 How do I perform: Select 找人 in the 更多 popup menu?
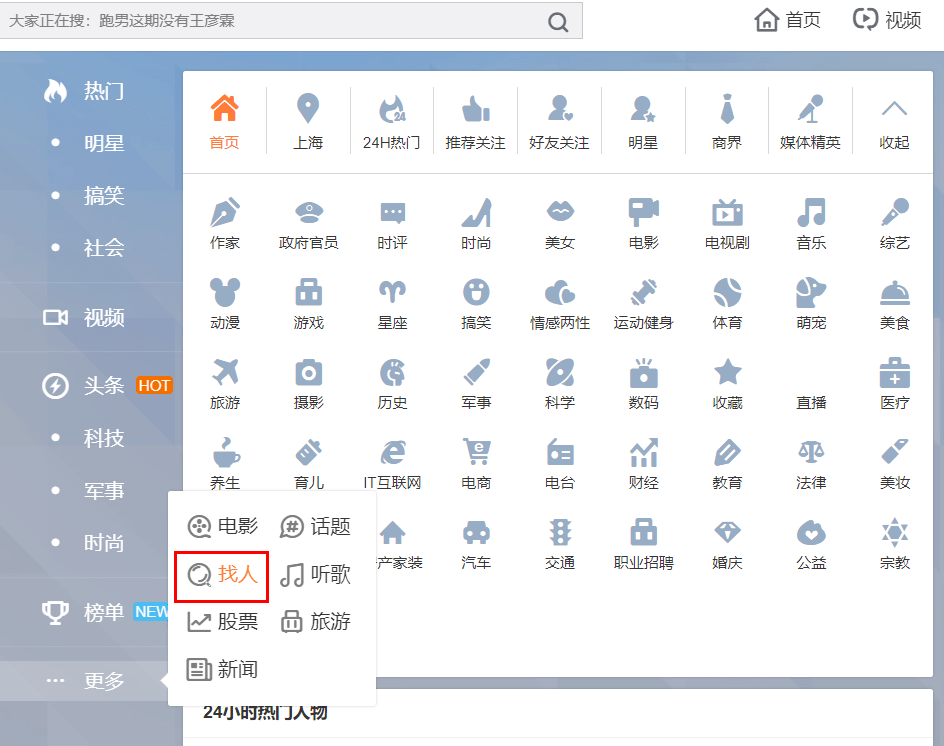tap(222, 574)
